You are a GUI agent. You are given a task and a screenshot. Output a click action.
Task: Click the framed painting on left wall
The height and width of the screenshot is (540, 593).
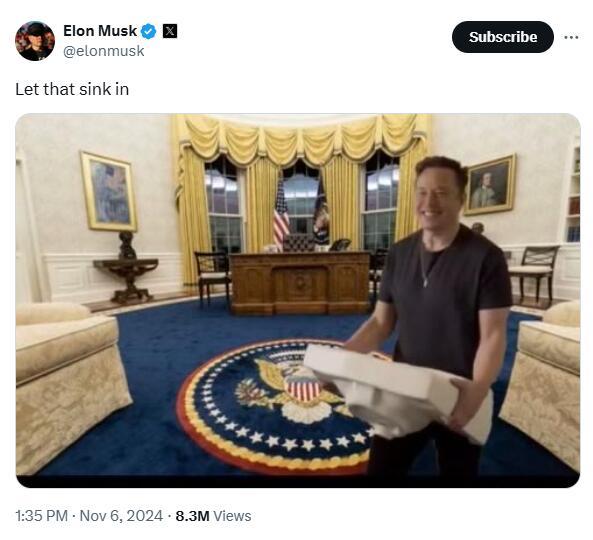(x=109, y=192)
